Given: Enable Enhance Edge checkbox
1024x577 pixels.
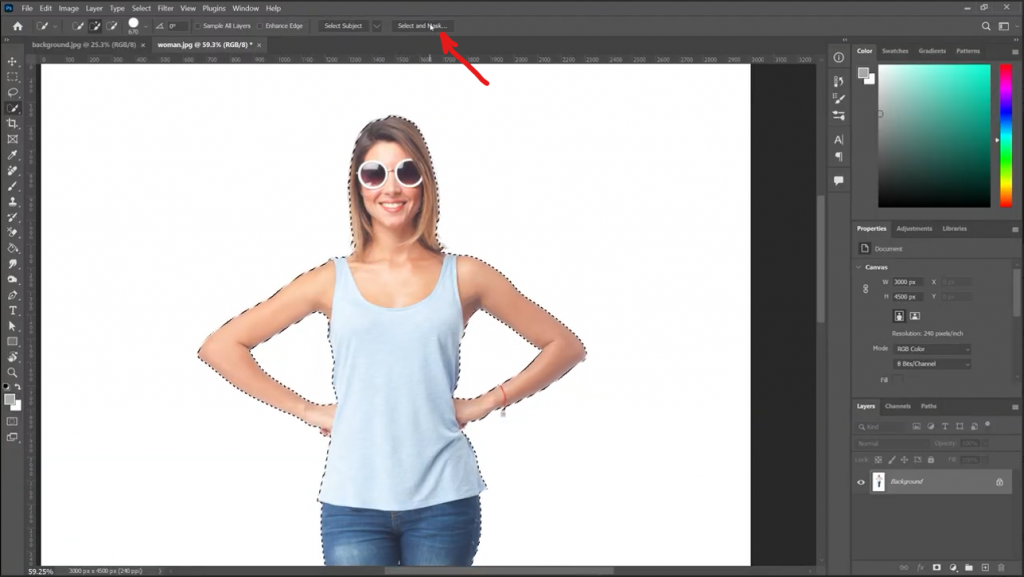Looking at the screenshot, I should [260, 26].
